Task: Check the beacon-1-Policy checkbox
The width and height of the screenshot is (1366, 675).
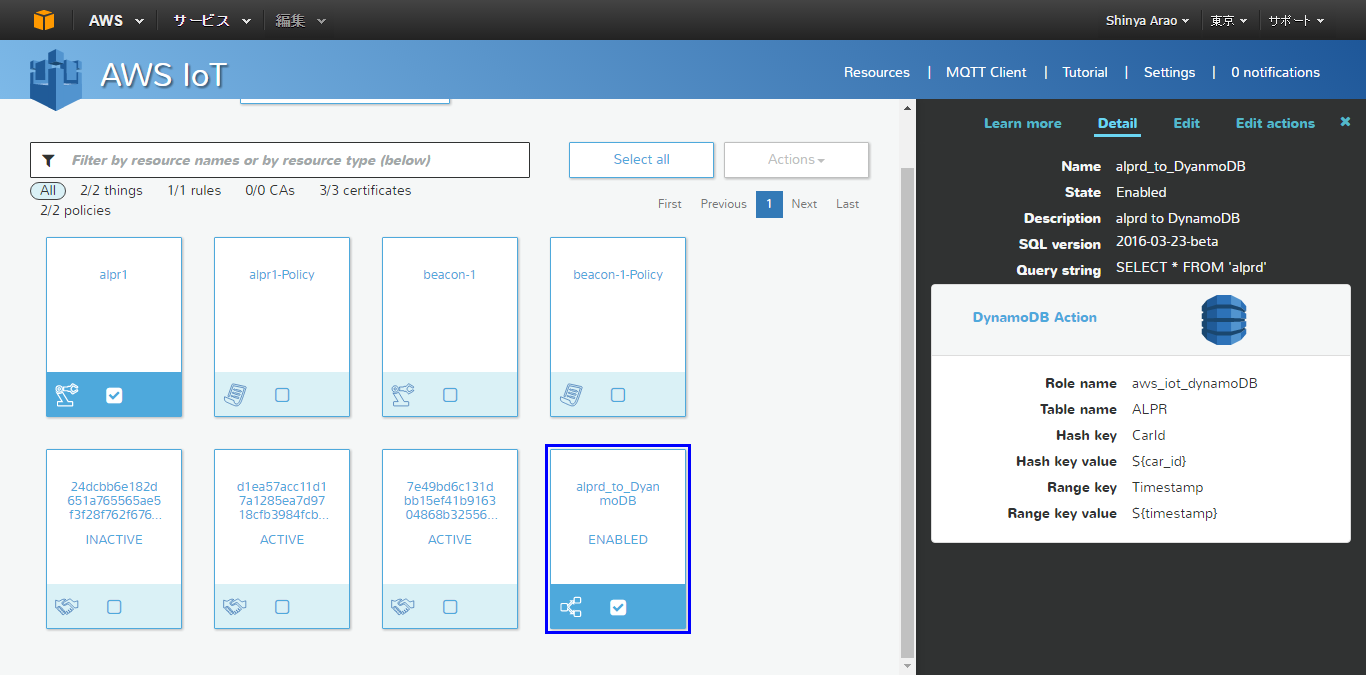Action: point(618,395)
